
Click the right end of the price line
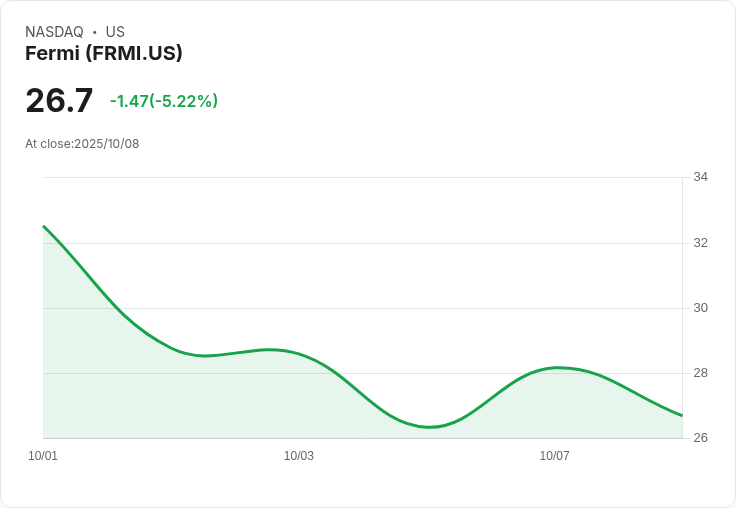point(681,415)
